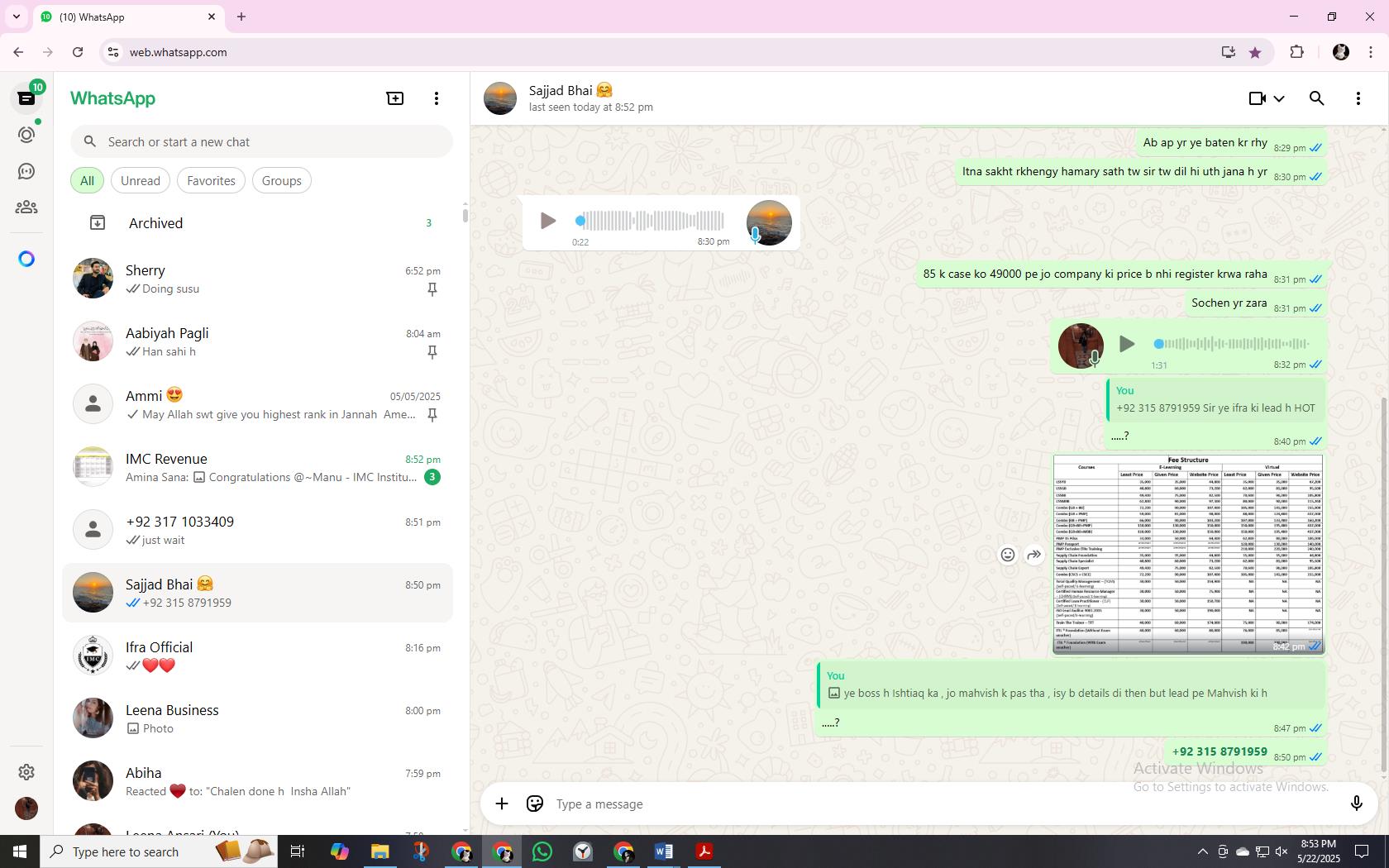Seek the 0:22 voice message waveform

[x=650, y=221]
